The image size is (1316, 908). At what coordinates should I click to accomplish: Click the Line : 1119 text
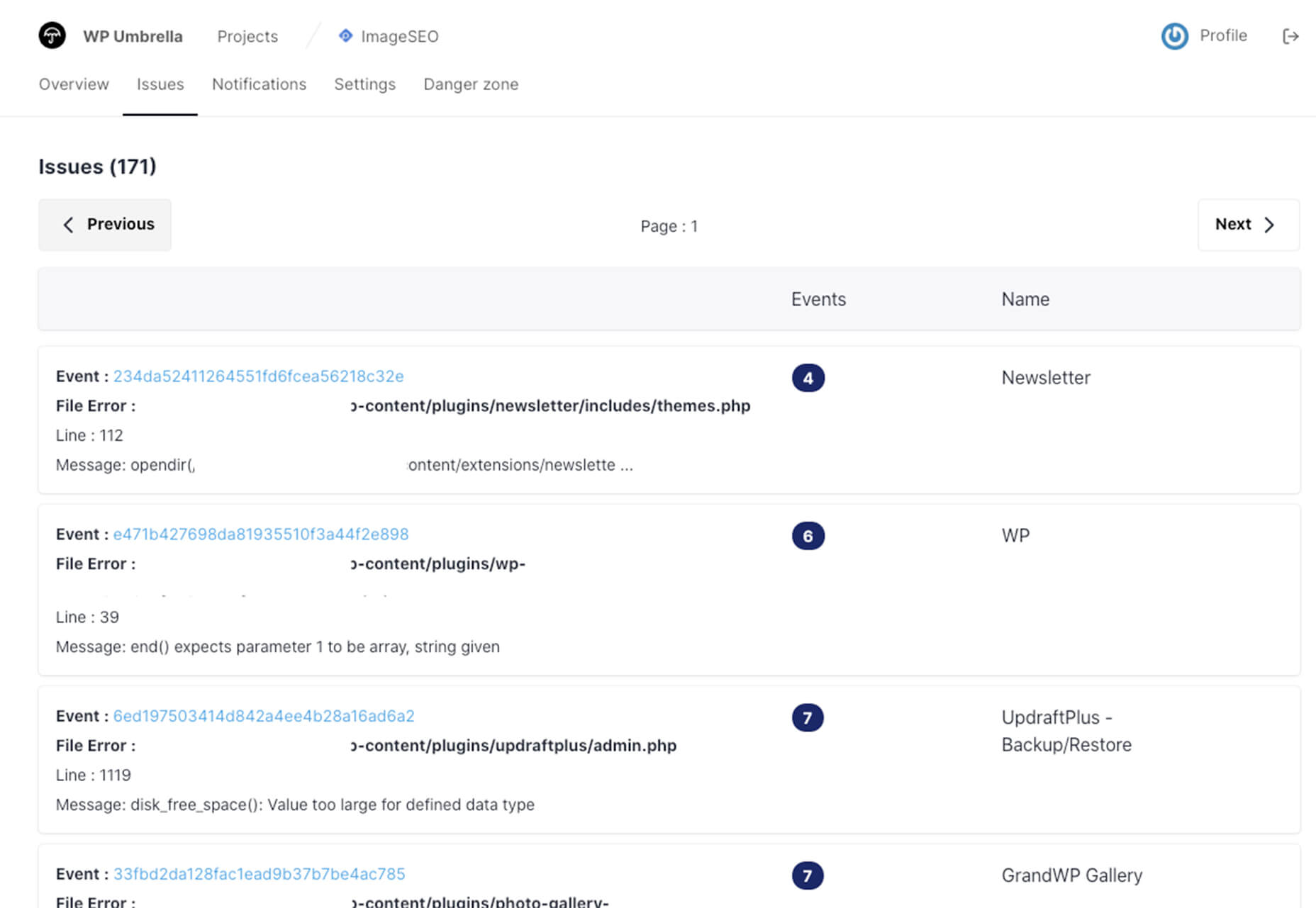pos(93,775)
